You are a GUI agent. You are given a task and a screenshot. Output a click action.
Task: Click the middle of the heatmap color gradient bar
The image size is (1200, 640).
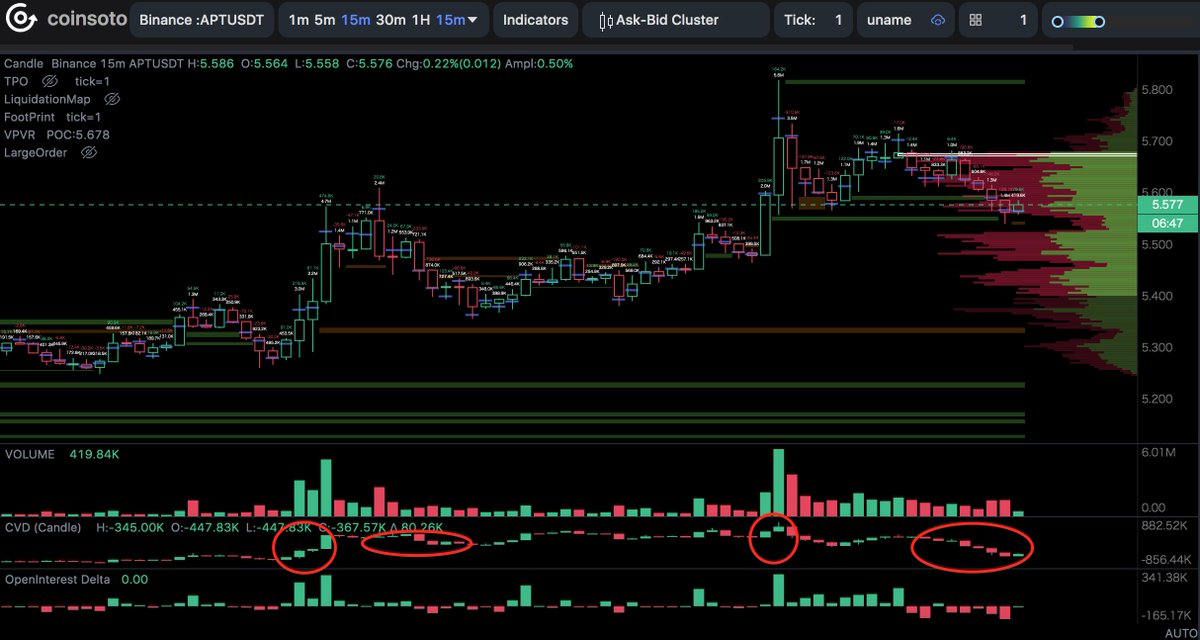(1079, 21)
